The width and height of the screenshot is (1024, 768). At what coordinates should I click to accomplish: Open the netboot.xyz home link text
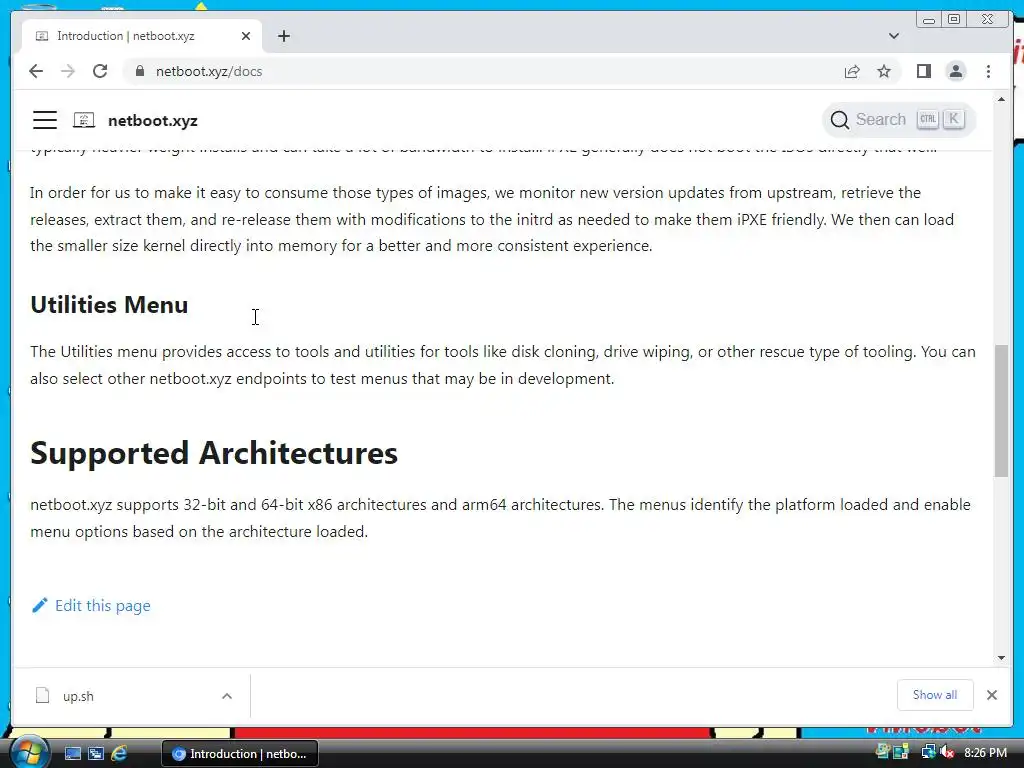pyautogui.click(x=153, y=121)
